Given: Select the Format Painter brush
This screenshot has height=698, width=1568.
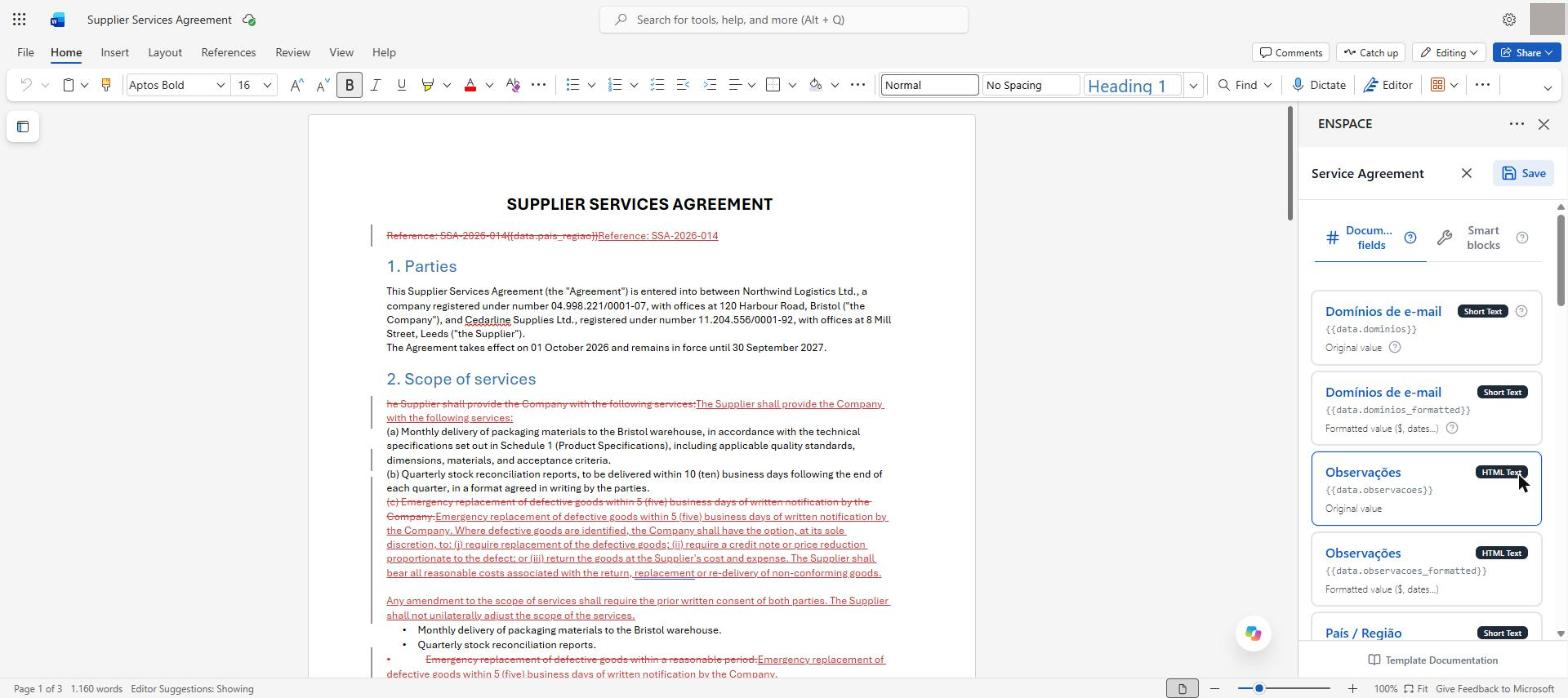Looking at the screenshot, I should coord(105,85).
